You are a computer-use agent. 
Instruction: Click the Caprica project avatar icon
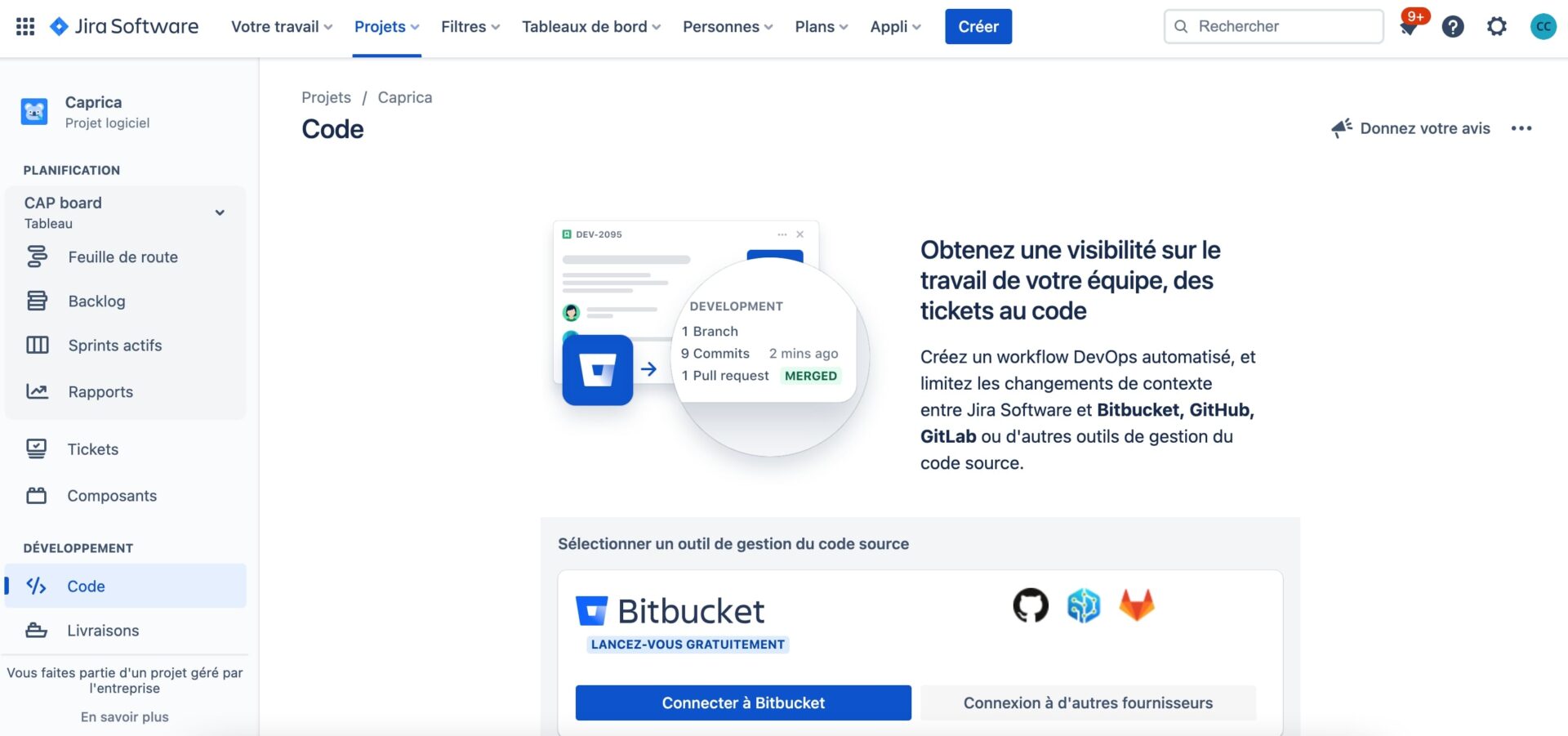point(34,112)
